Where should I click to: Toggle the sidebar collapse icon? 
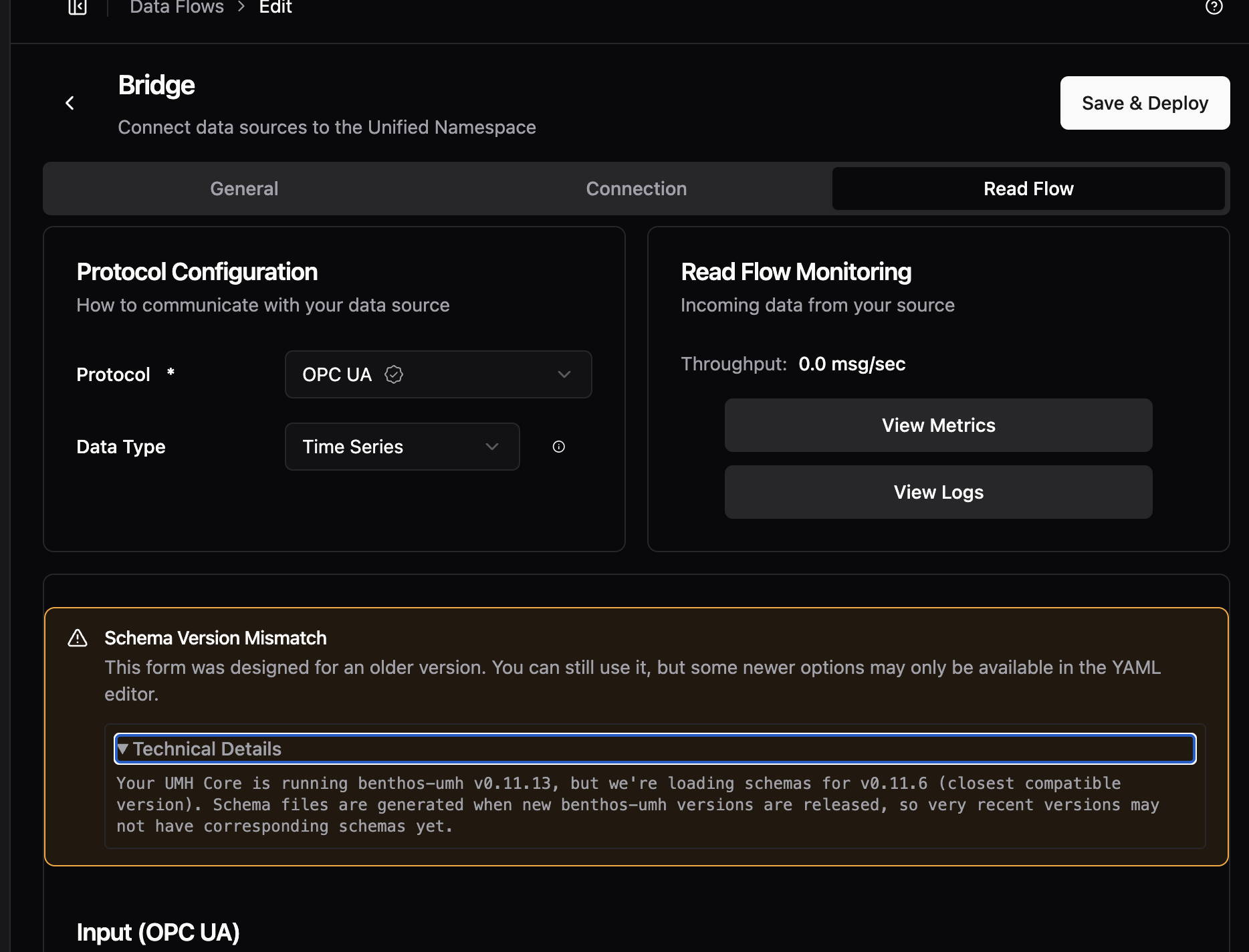78,7
